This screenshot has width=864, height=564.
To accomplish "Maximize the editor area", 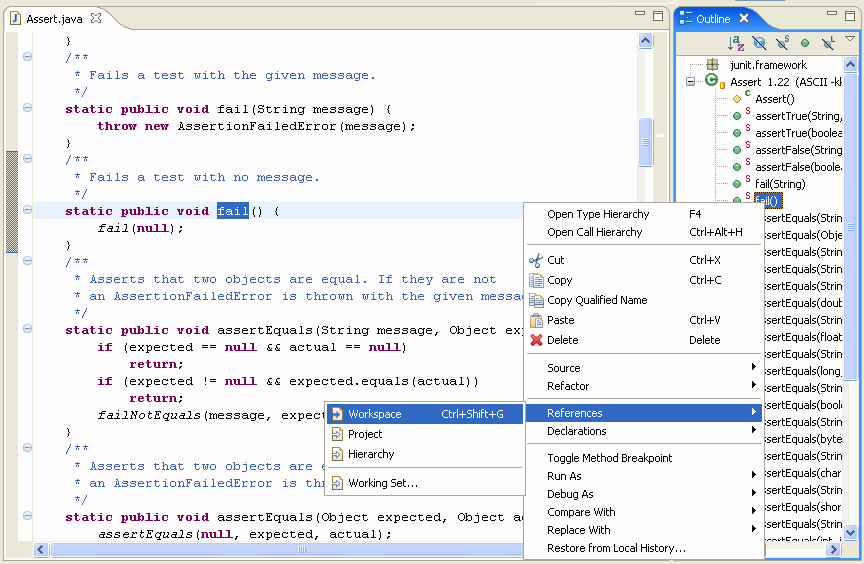I will pos(657,15).
